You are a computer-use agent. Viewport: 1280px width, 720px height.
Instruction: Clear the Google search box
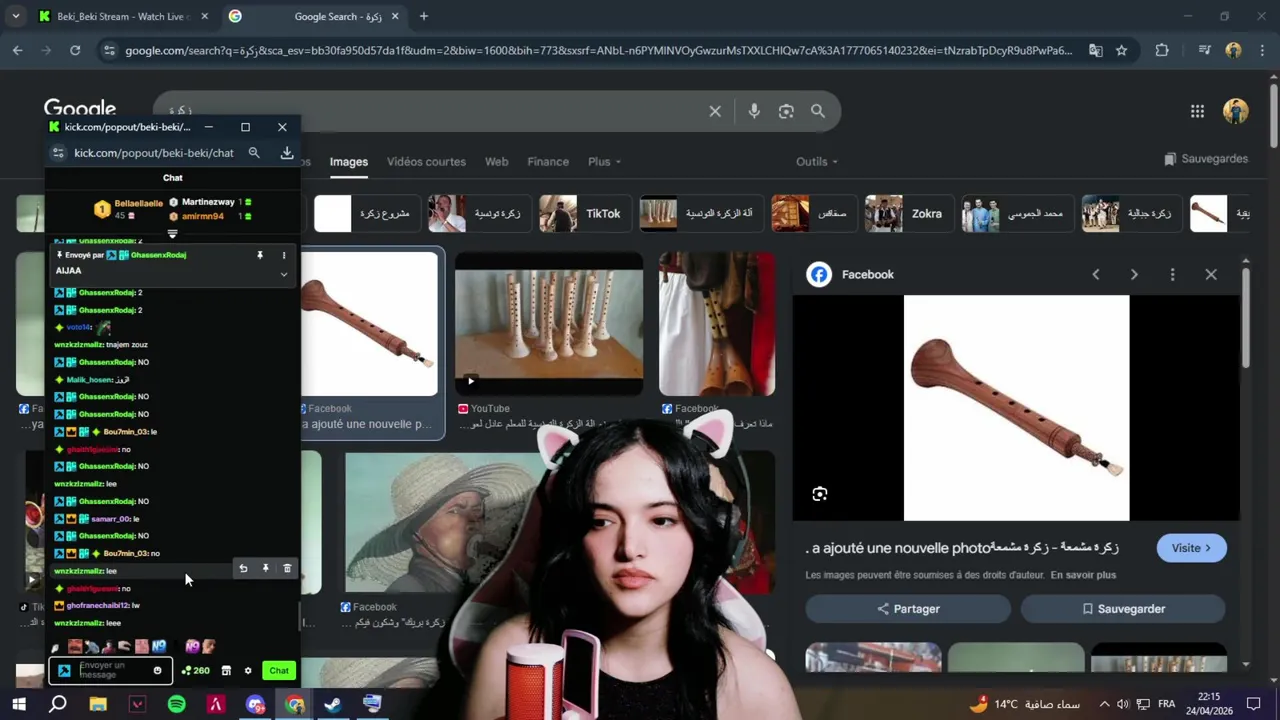pos(715,111)
